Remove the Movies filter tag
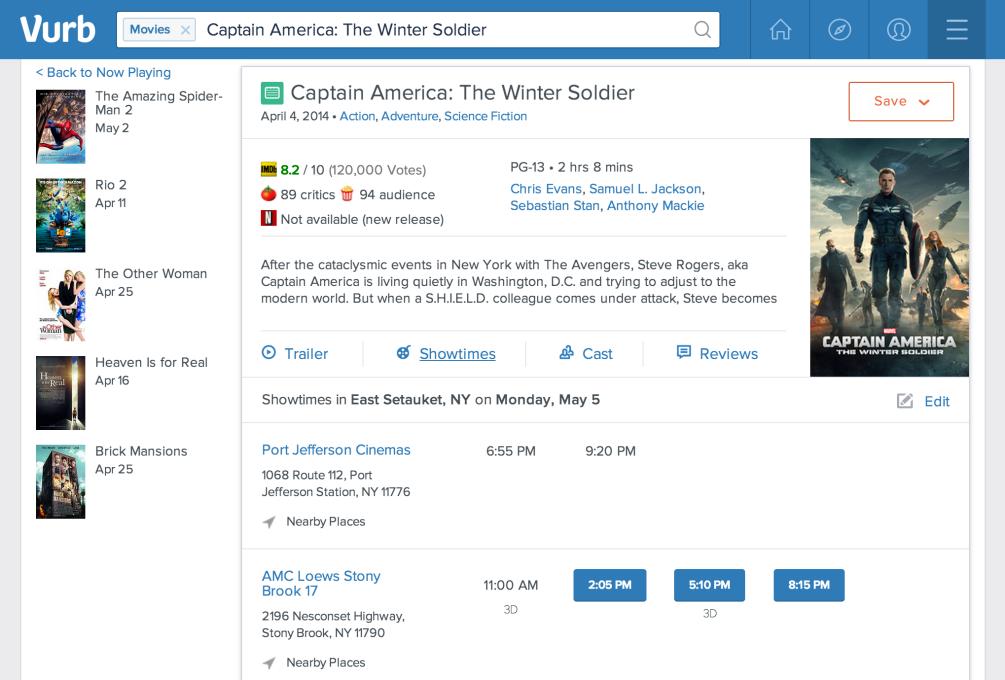Image resolution: width=1005 pixels, height=680 pixels. (x=186, y=30)
